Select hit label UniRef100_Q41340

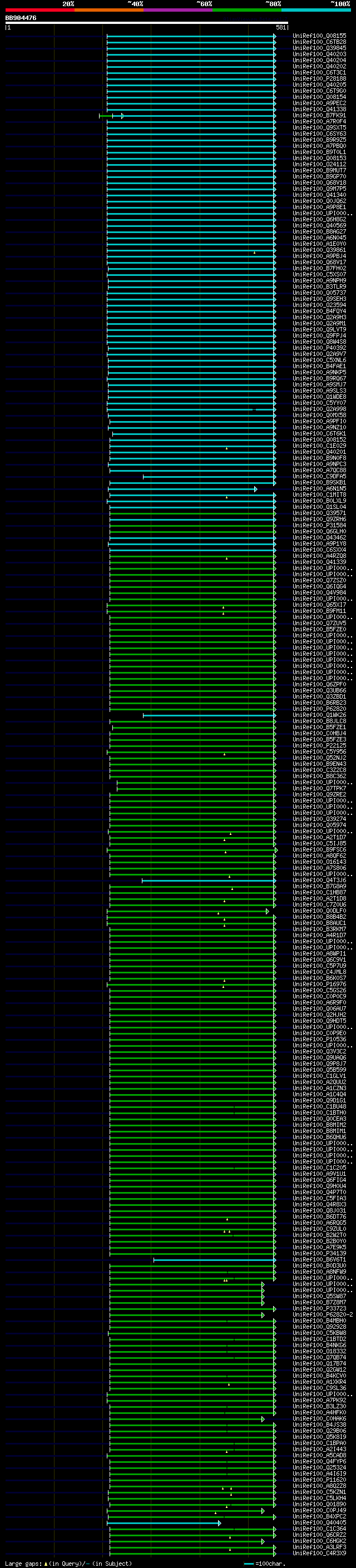pos(319,195)
